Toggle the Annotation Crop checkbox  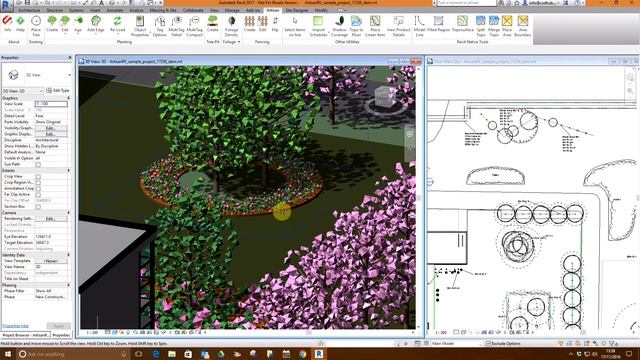click(x=38, y=189)
